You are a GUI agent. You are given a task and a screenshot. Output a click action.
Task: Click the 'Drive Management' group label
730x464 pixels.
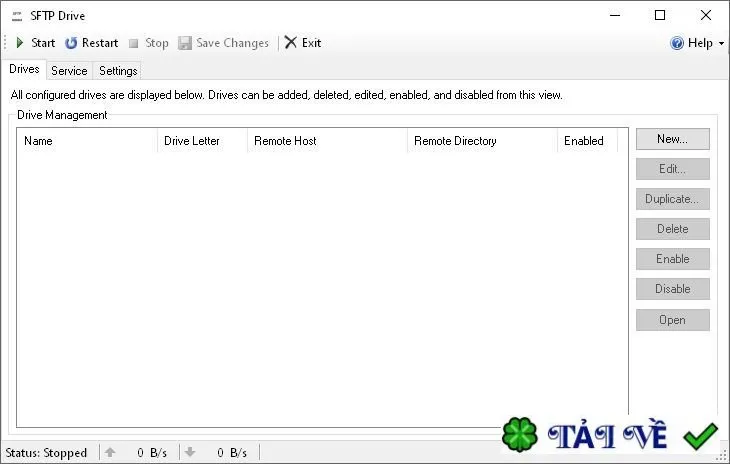click(62, 115)
